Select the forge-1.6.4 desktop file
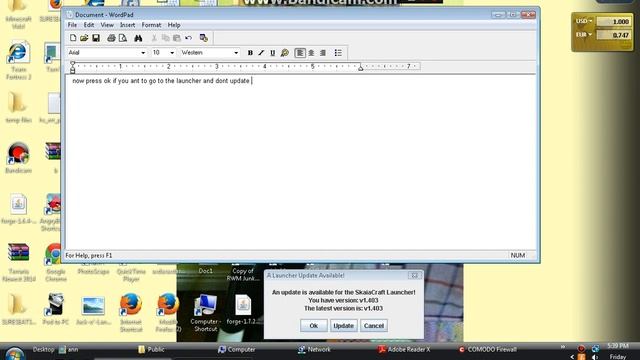 18,210
